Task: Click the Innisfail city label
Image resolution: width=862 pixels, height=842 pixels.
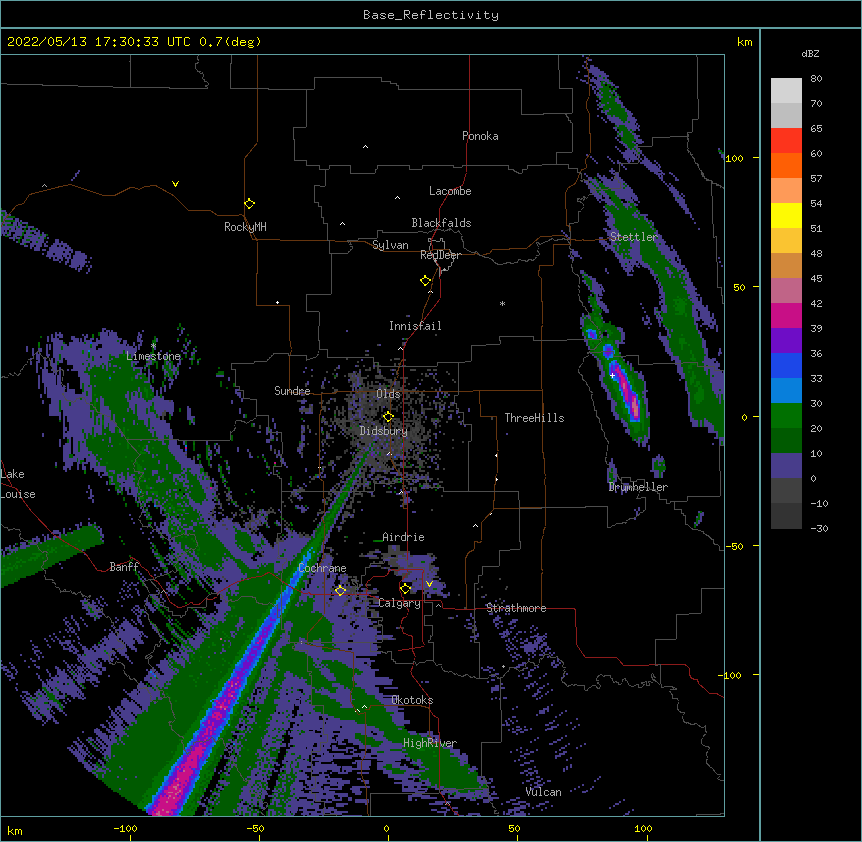Action: pos(415,326)
